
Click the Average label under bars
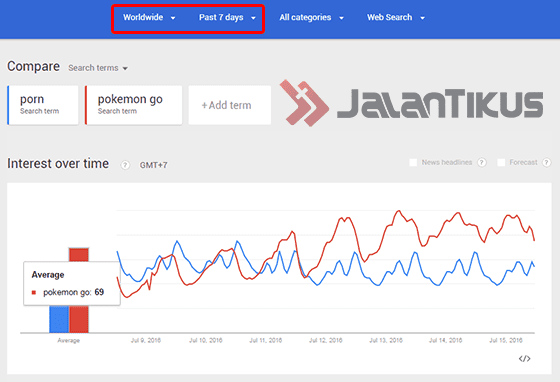coord(69,341)
